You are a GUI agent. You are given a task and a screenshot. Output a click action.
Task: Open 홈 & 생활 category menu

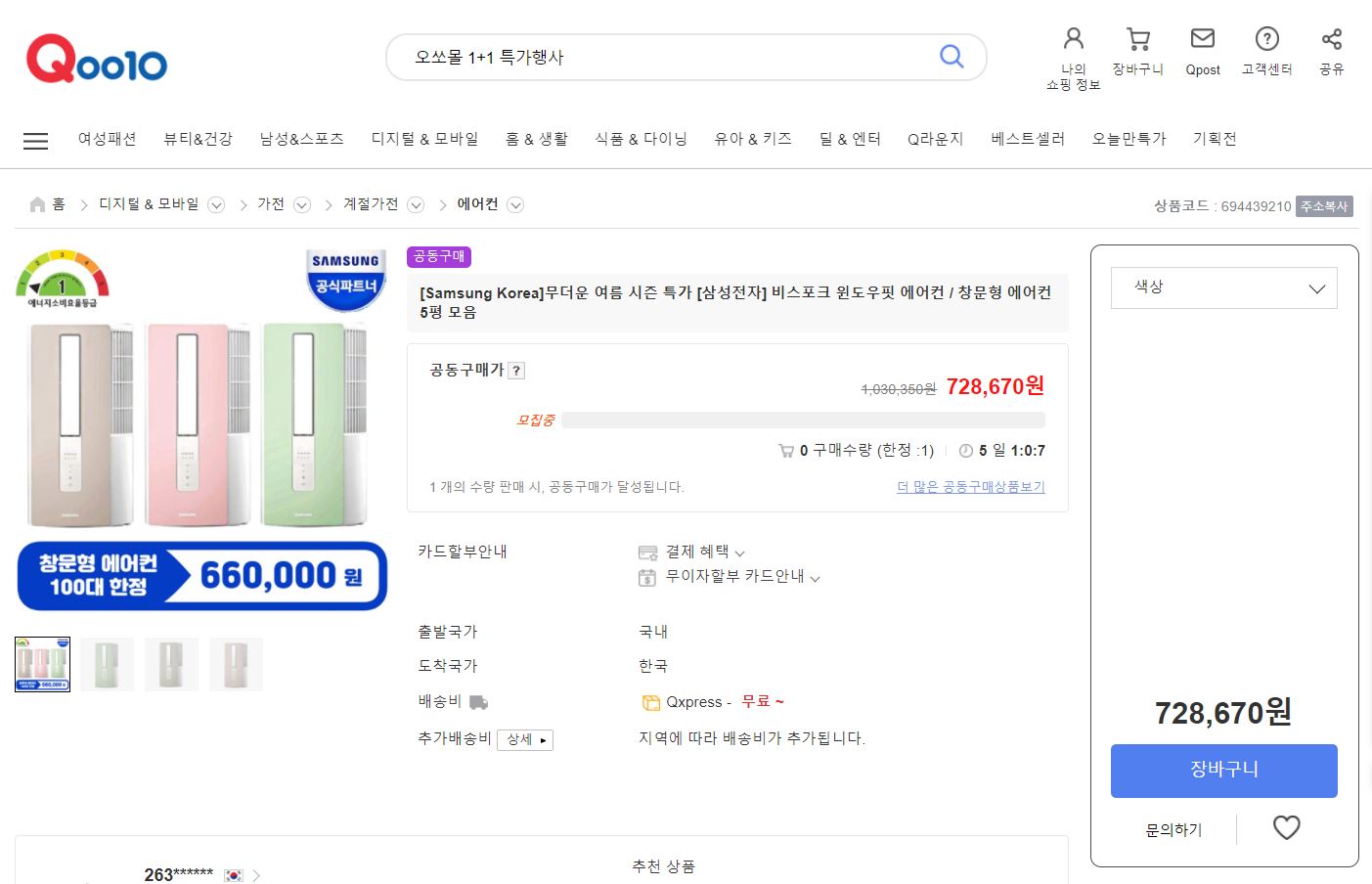click(537, 139)
